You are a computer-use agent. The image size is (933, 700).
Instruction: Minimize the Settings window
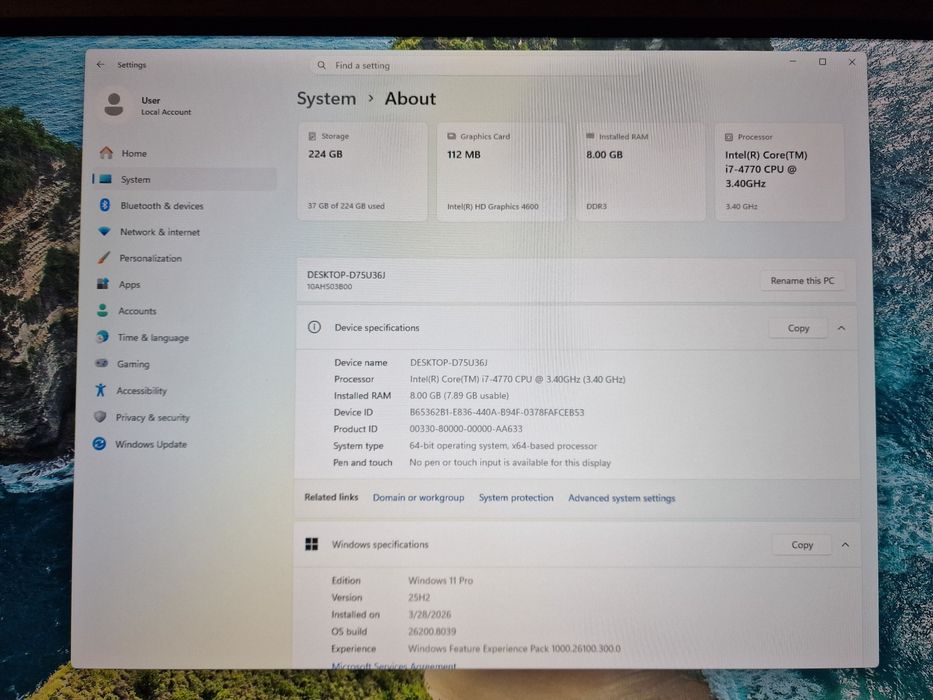point(793,61)
